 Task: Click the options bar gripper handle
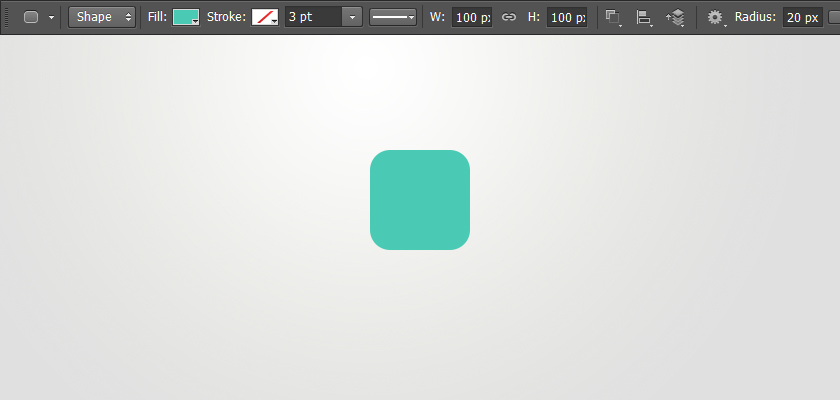7,17
